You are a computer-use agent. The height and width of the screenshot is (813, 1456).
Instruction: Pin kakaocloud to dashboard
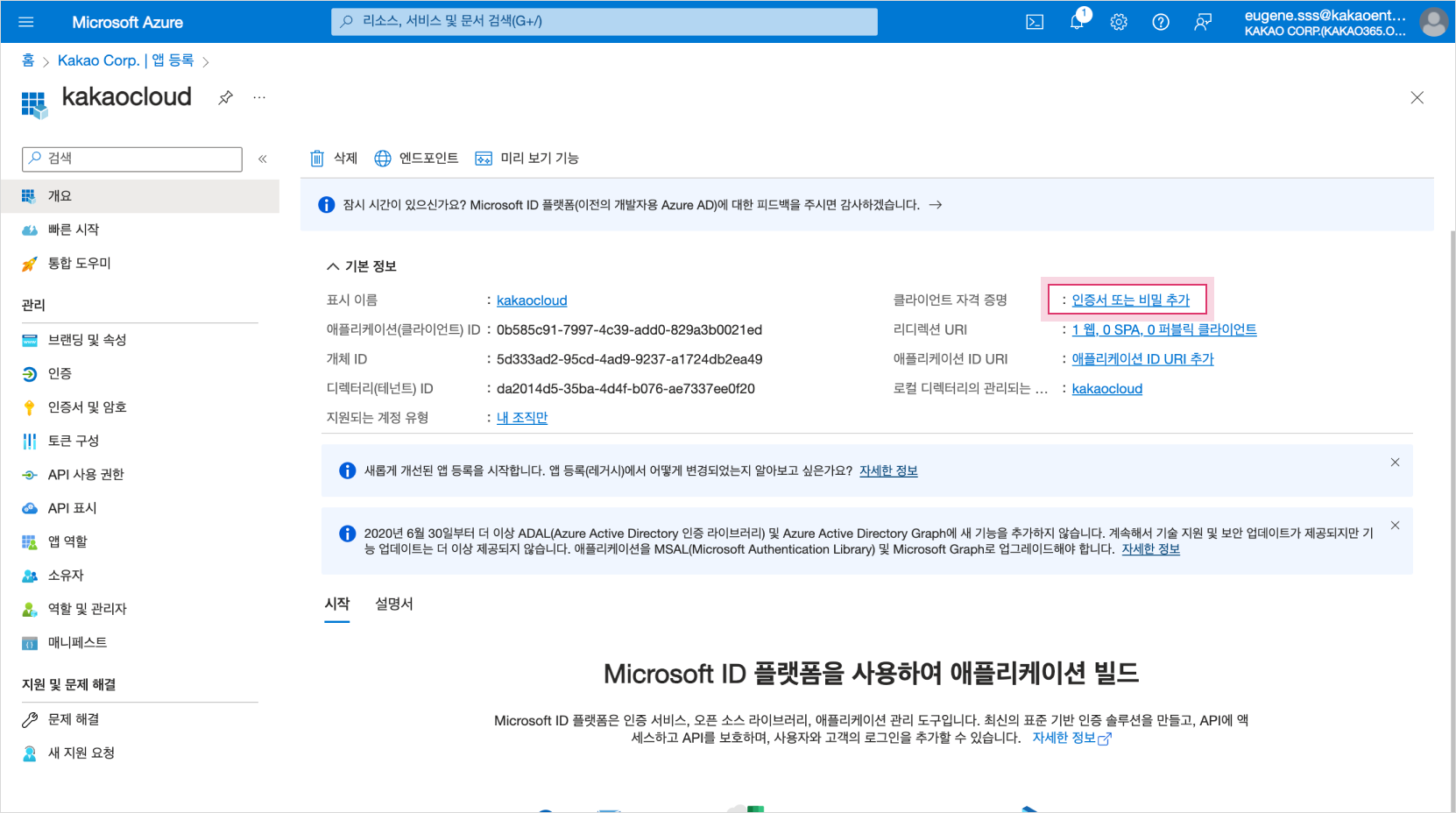226,97
